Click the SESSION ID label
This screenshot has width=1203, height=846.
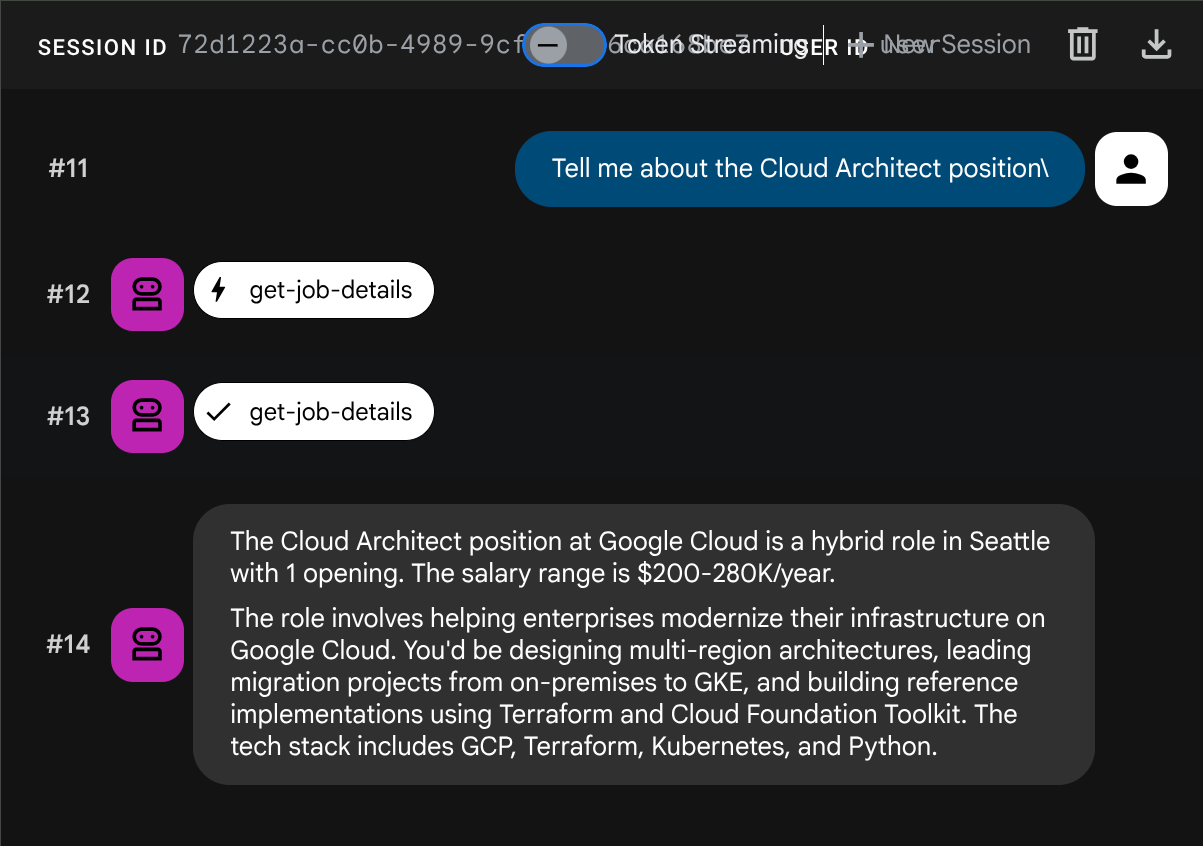coord(102,47)
